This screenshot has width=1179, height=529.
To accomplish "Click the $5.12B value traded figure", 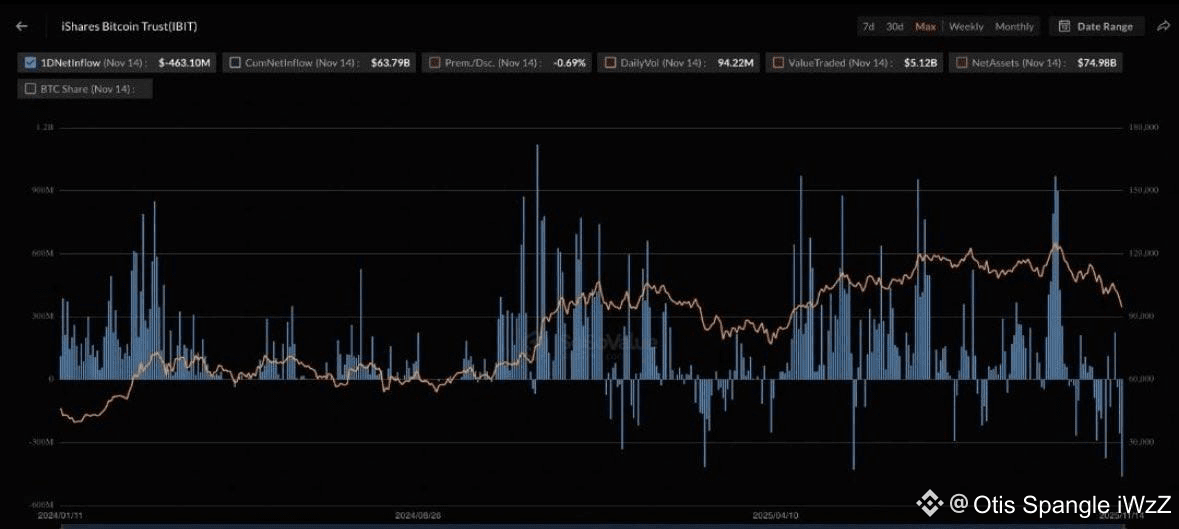I will coord(921,63).
